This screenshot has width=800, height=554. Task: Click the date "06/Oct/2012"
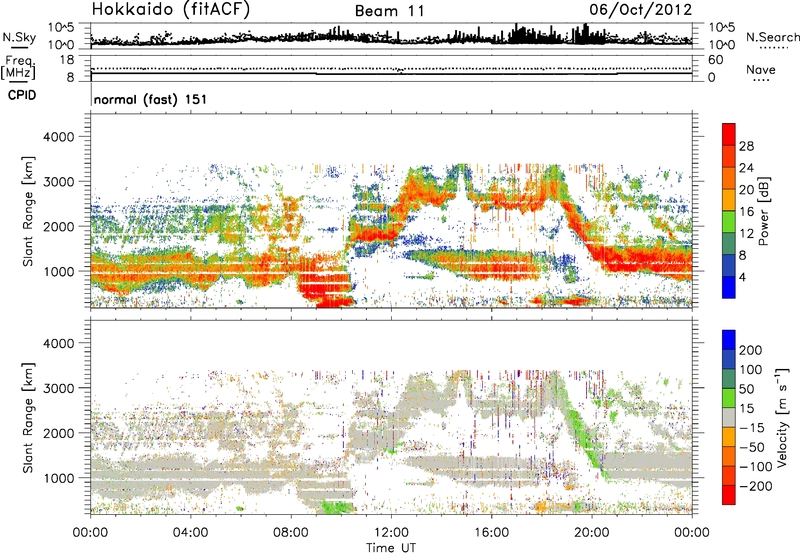(641, 10)
